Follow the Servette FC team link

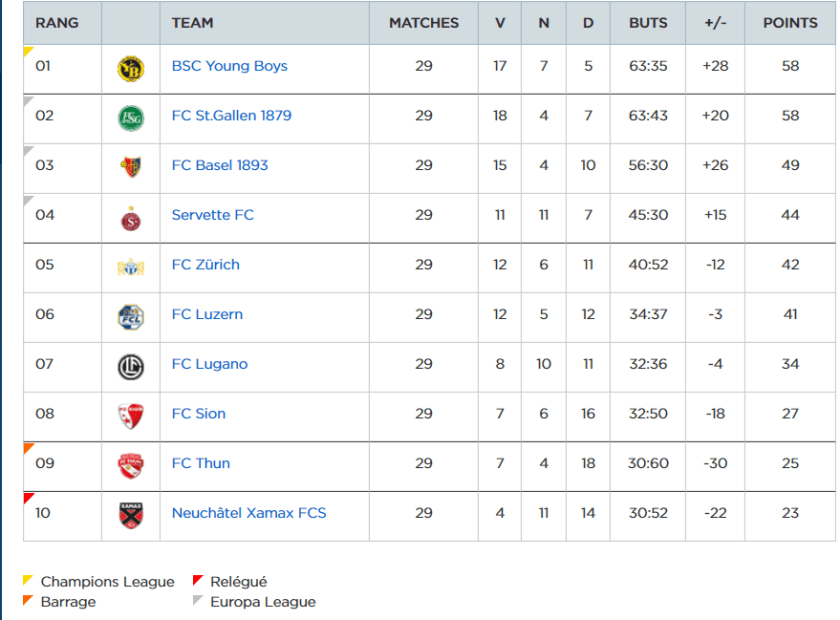tap(212, 214)
